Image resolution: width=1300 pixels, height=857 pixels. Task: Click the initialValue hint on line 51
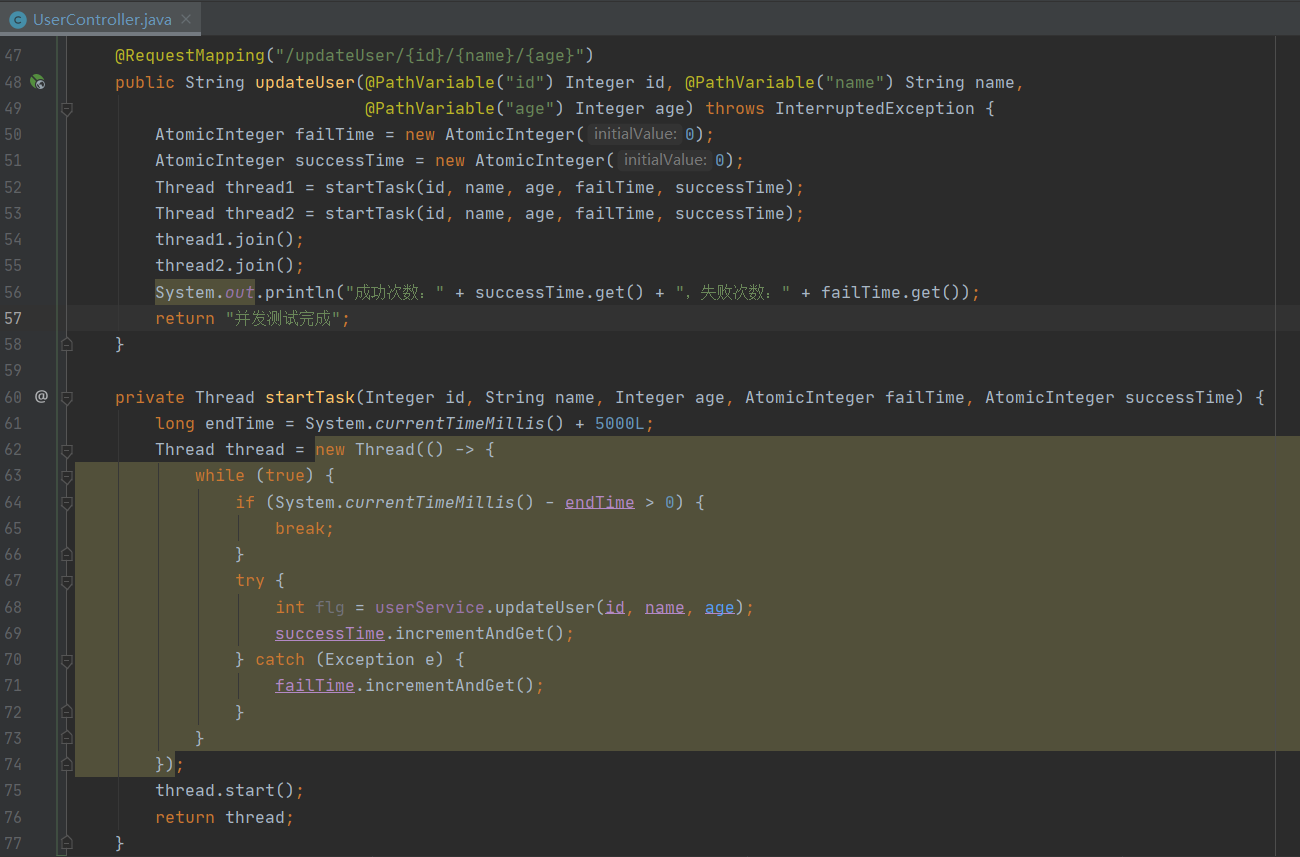[665, 160]
